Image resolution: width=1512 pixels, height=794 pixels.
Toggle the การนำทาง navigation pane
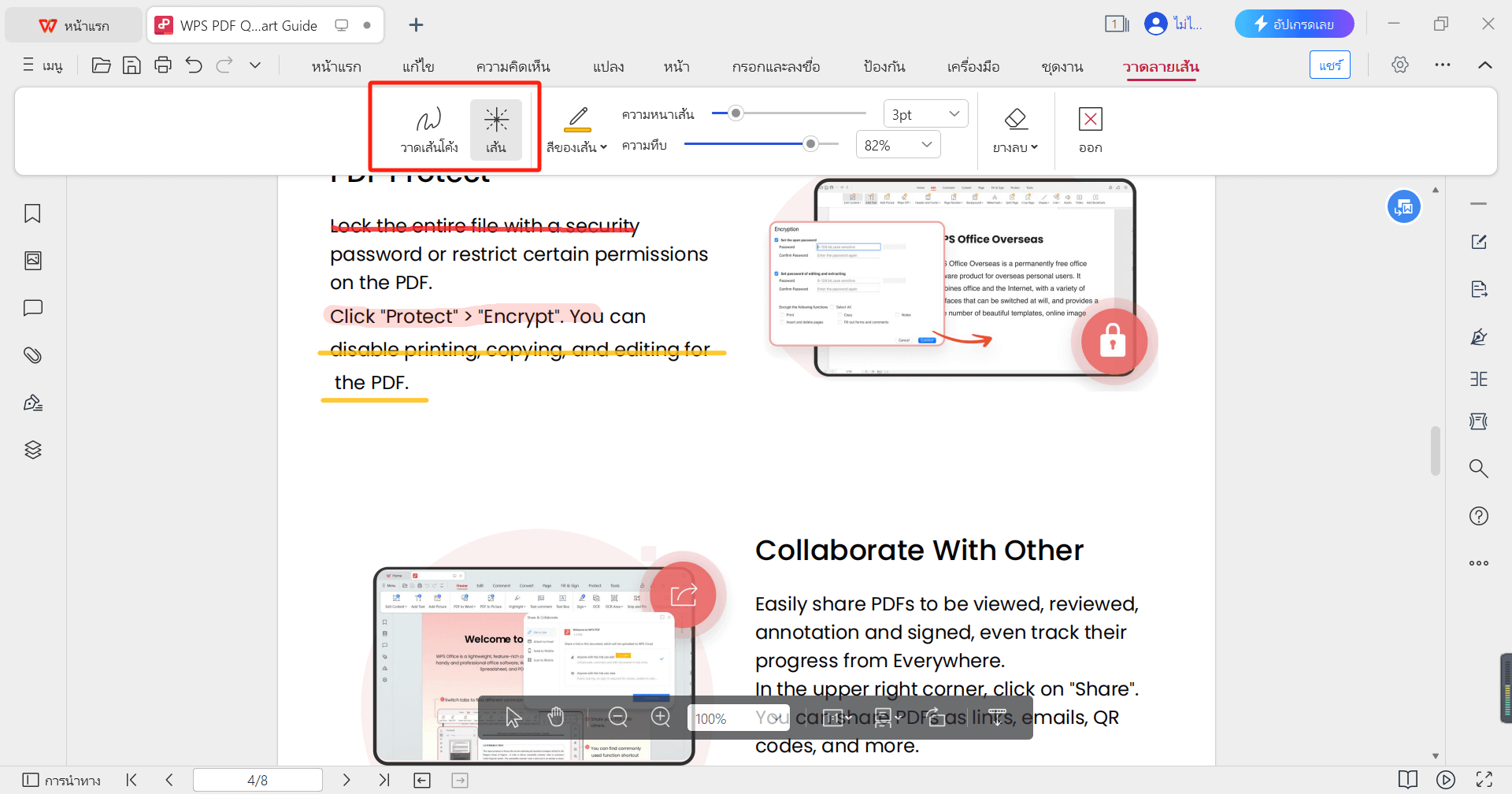click(61, 780)
